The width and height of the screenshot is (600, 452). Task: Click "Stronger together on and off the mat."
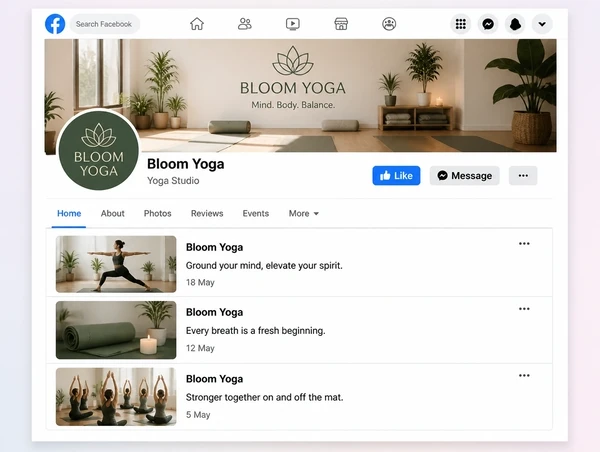[x=264, y=397]
